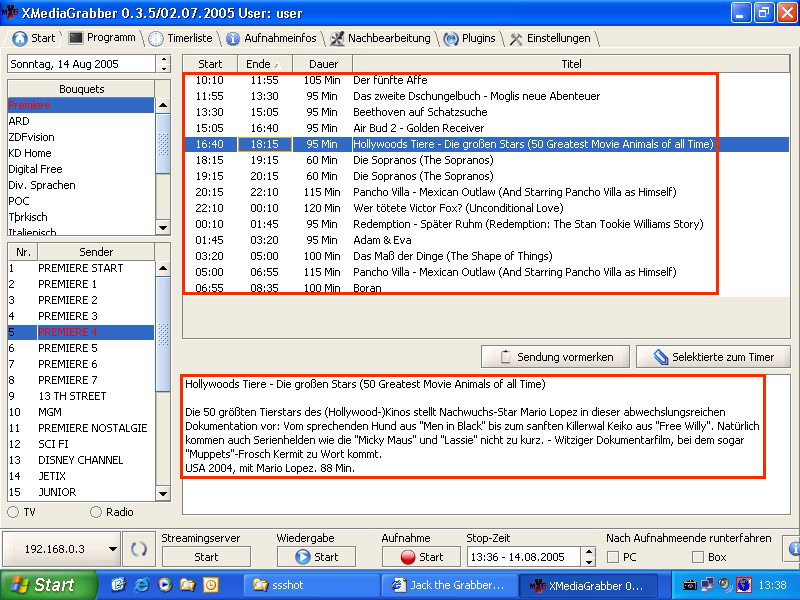Select sender DISNEY CHANNEL
Image resolution: width=800 pixels, height=600 pixels.
click(81, 460)
